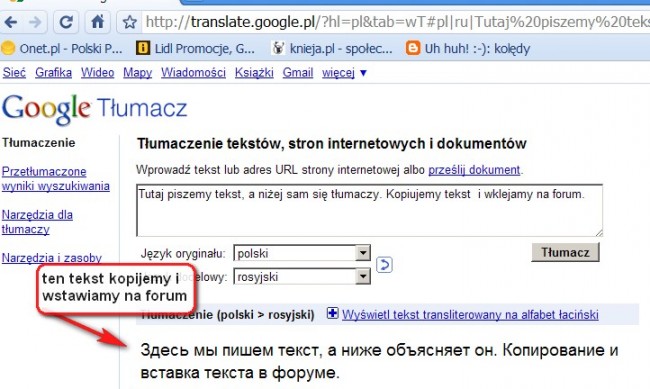Viewport: 650px width, 389px height.
Task: Reload the page with the refresh icon
Action: click(x=66, y=22)
